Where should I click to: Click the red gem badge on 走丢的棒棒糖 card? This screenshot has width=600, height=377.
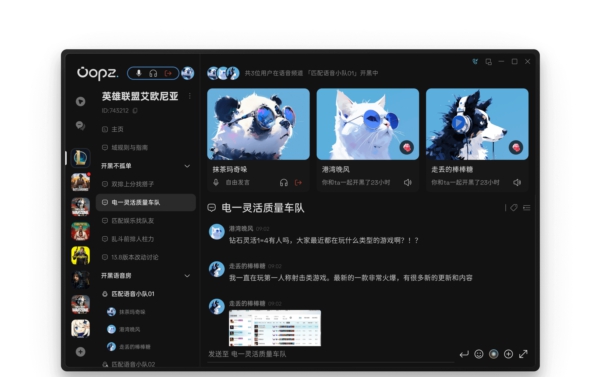(x=516, y=147)
